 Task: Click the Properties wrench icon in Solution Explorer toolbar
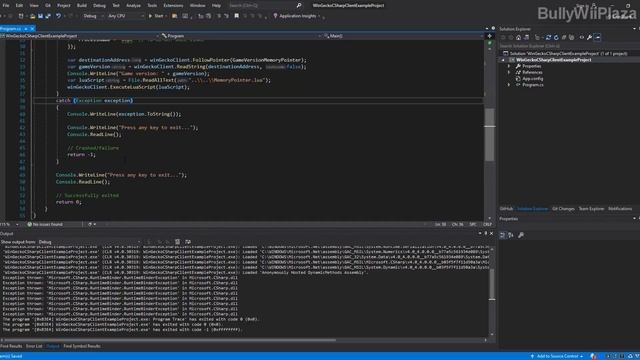click(x=589, y=37)
